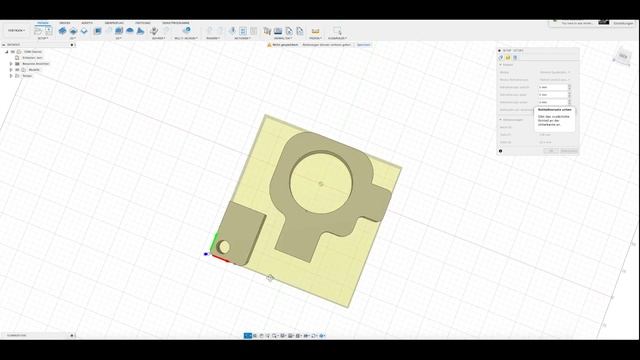Image resolution: width=640 pixels, height=360 pixels.
Task: Open the ADDITIV ribbon tab
Action: pyautogui.click(x=87, y=23)
